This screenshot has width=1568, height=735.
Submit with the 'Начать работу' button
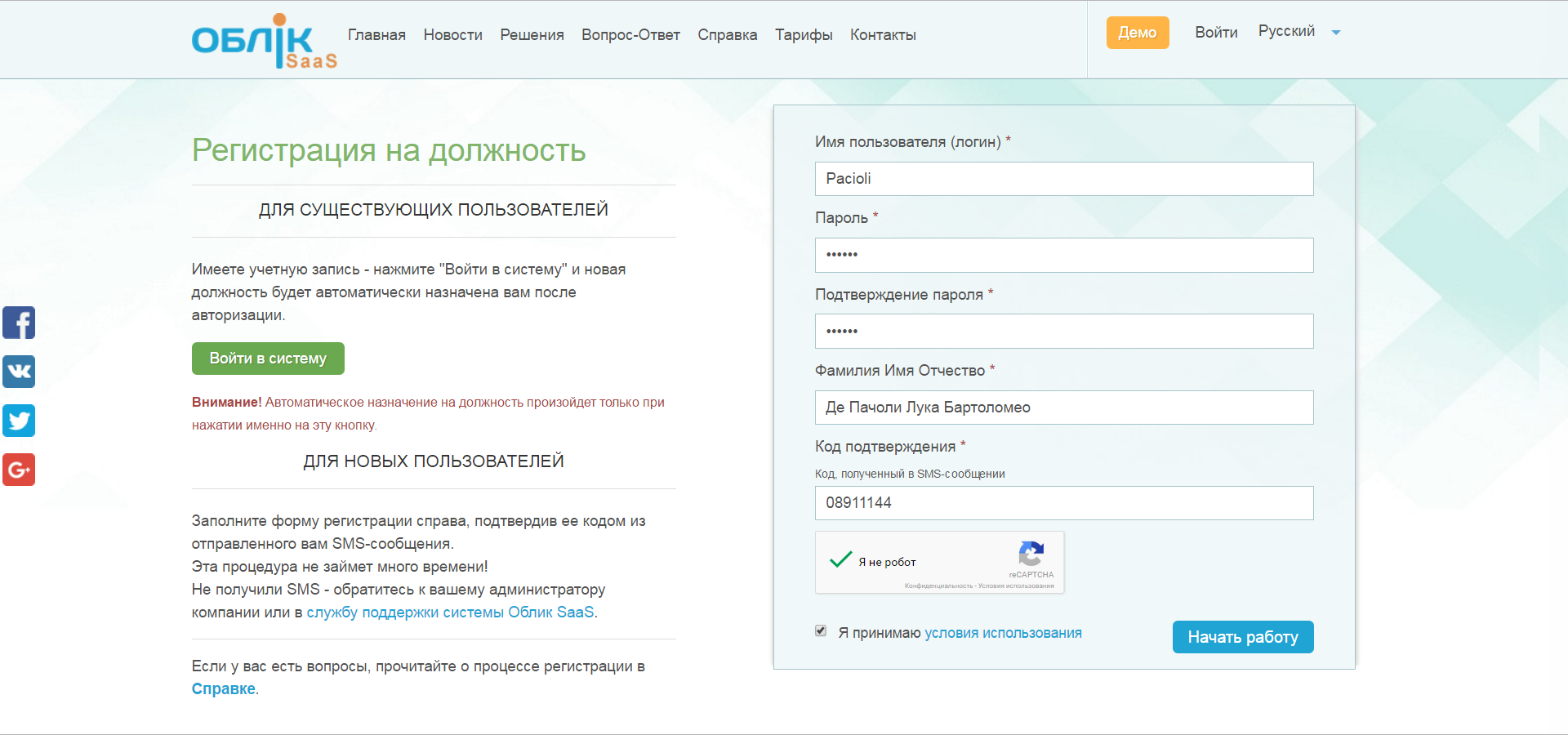coord(1243,637)
